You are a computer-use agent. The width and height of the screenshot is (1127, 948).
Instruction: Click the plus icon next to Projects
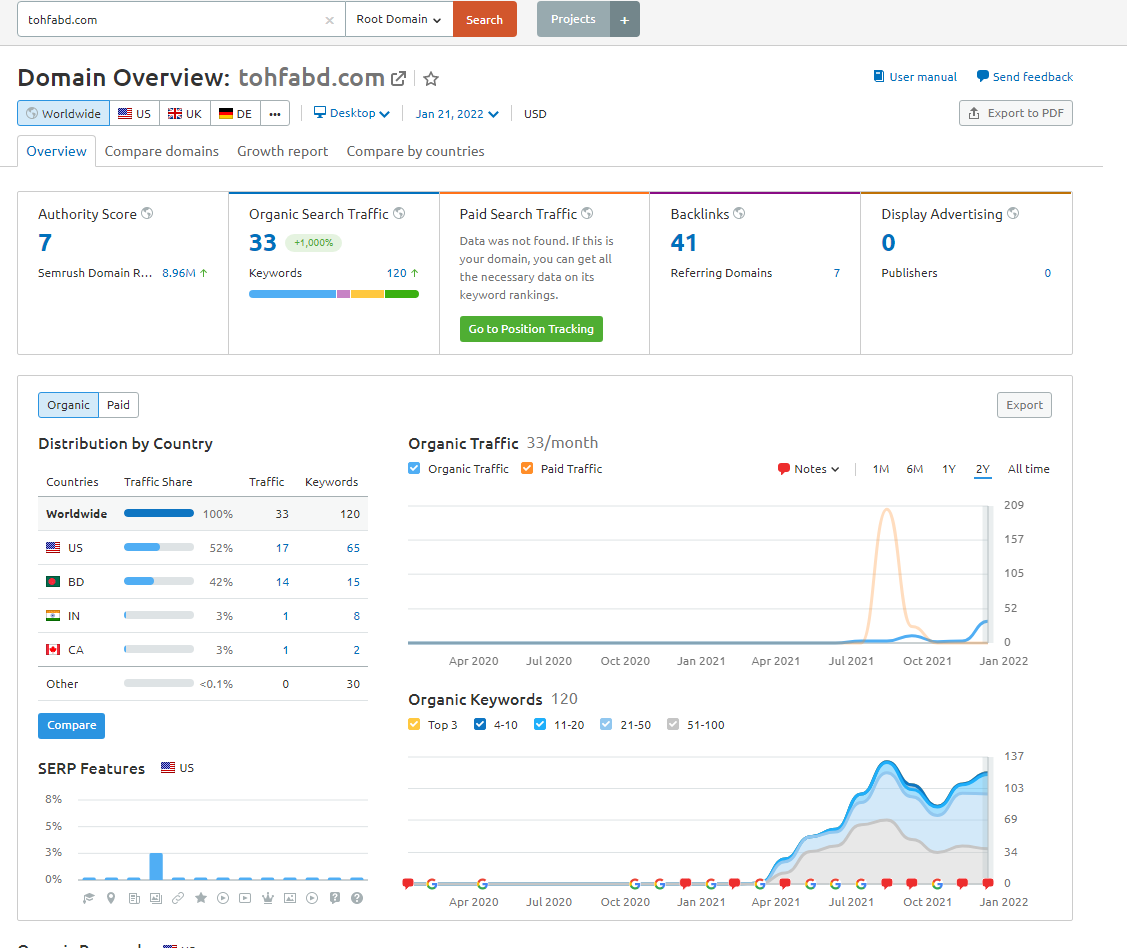[x=625, y=19]
